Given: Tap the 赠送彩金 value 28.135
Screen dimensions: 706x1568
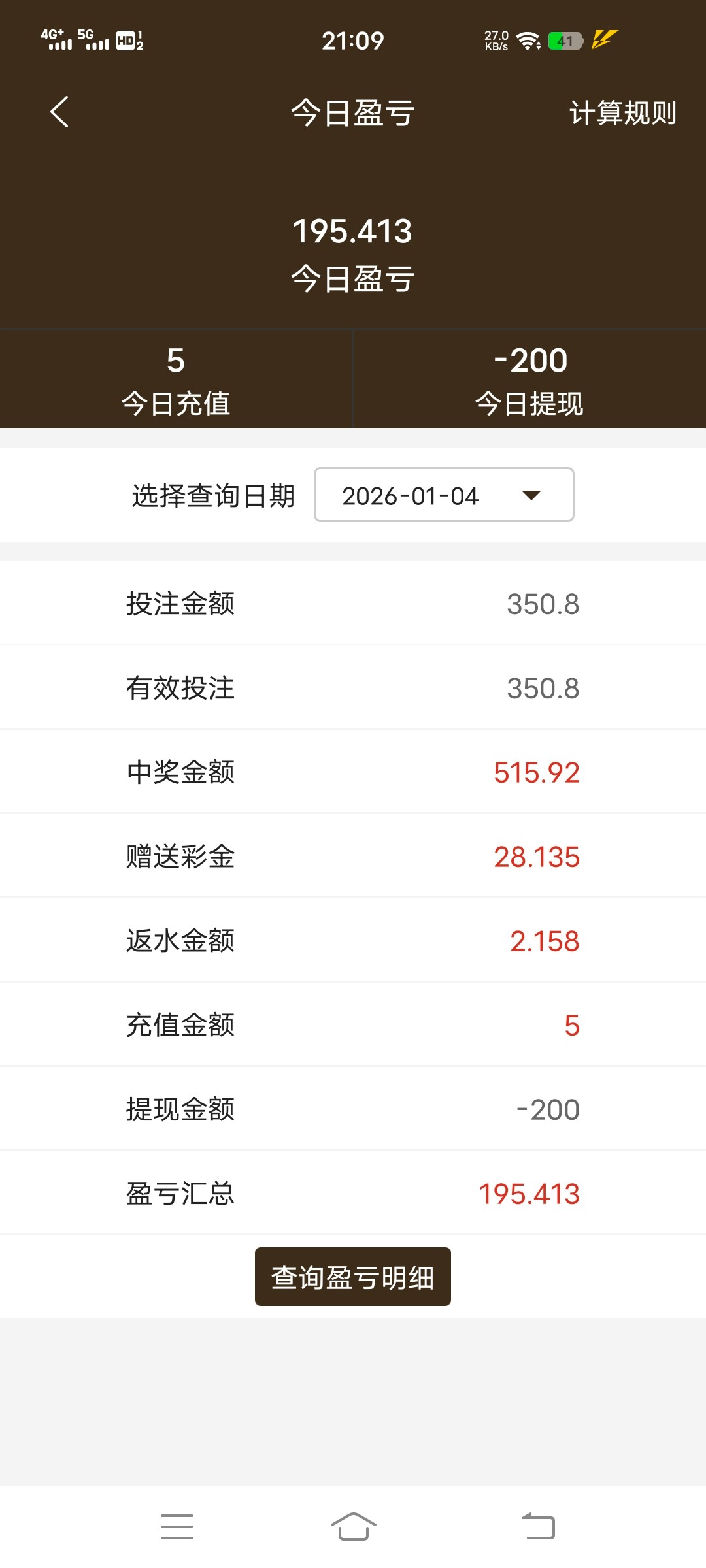Looking at the screenshot, I should click(x=536, y=857).
